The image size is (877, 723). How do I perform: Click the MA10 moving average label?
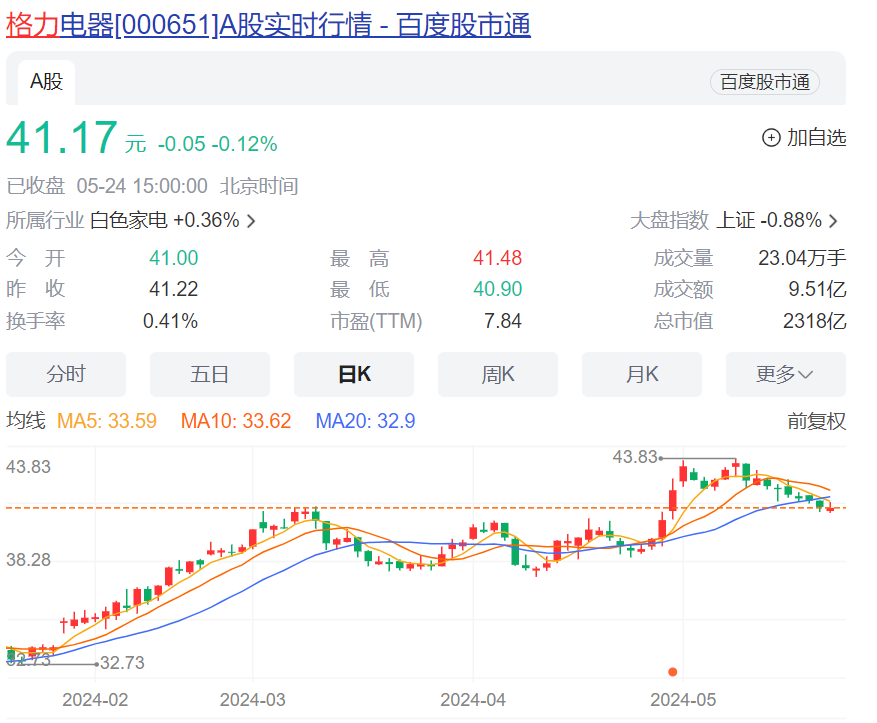tap(236, 421)
